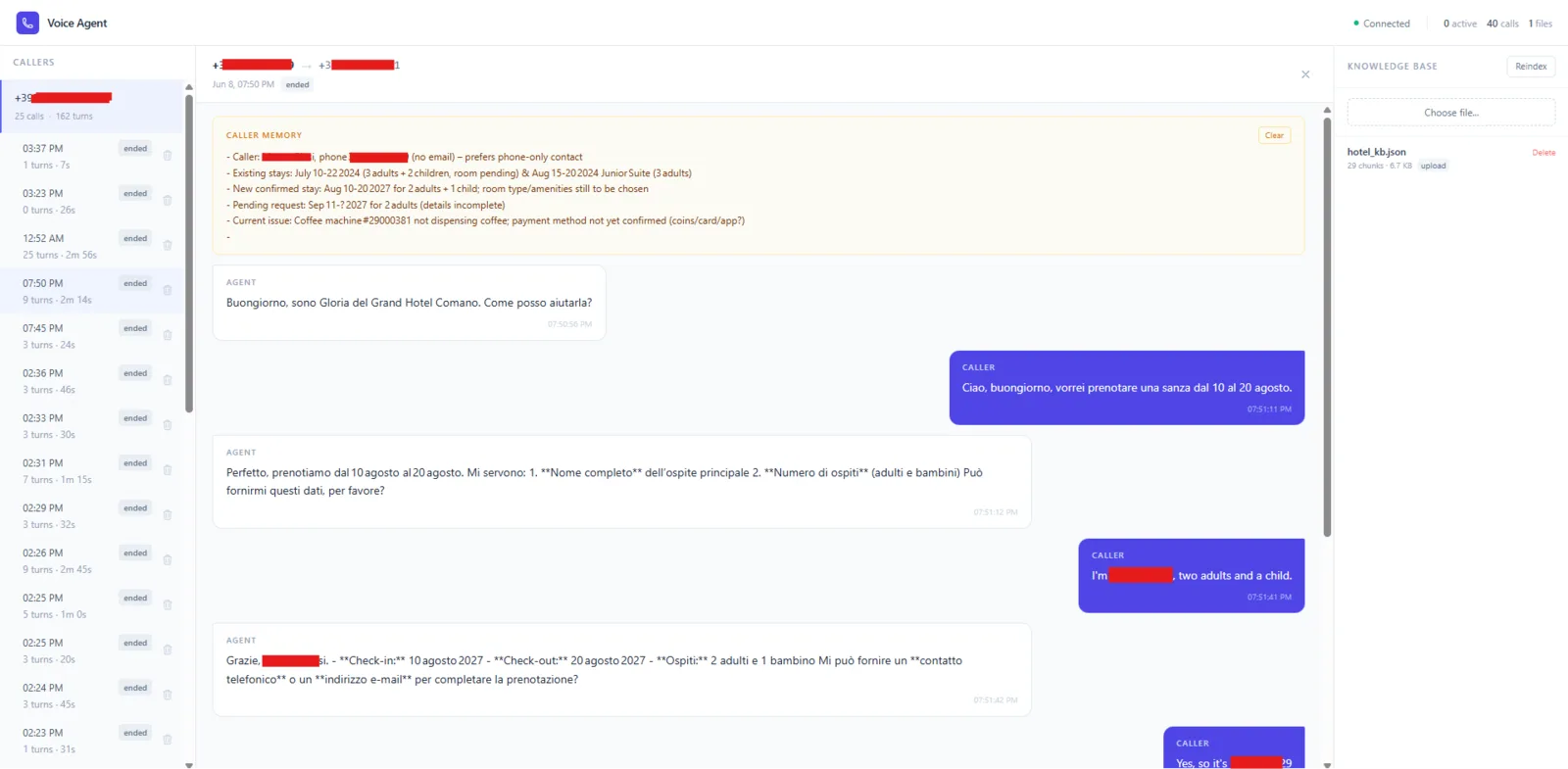1568x769 pixels.
Task: Select the 07:50 PM call with 9 turns
Action: (x=92, y=291)
